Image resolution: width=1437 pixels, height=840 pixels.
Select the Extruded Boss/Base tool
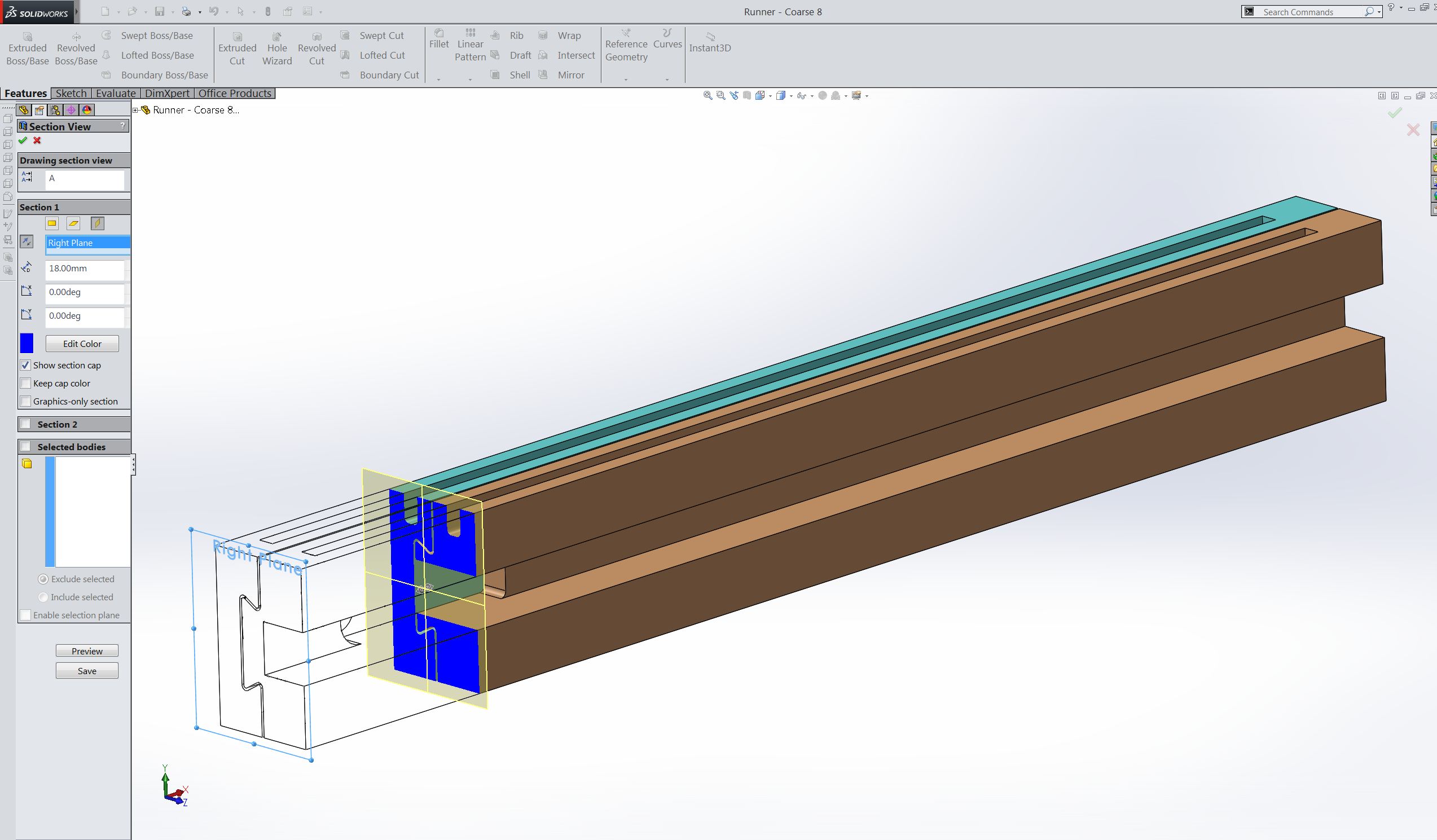(x=27, y=48)
